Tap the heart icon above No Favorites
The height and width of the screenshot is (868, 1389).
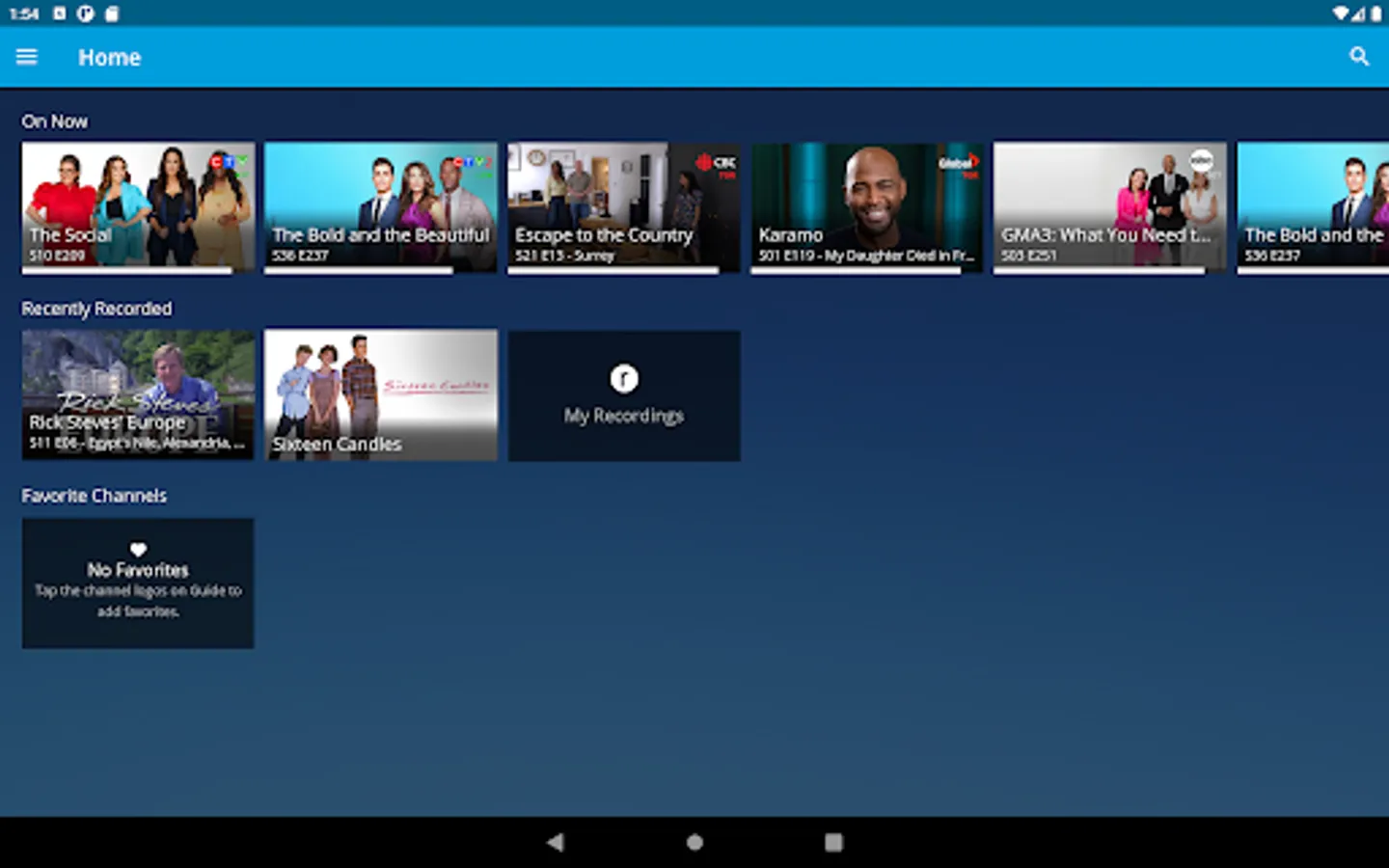point(138,550)
